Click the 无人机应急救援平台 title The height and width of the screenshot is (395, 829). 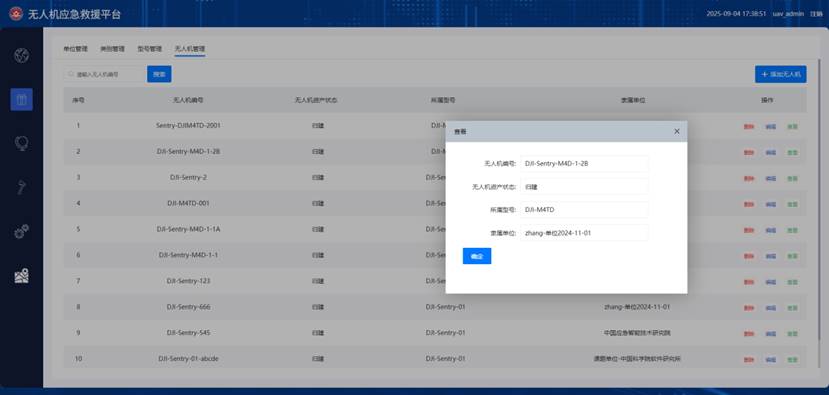point(75,14)
